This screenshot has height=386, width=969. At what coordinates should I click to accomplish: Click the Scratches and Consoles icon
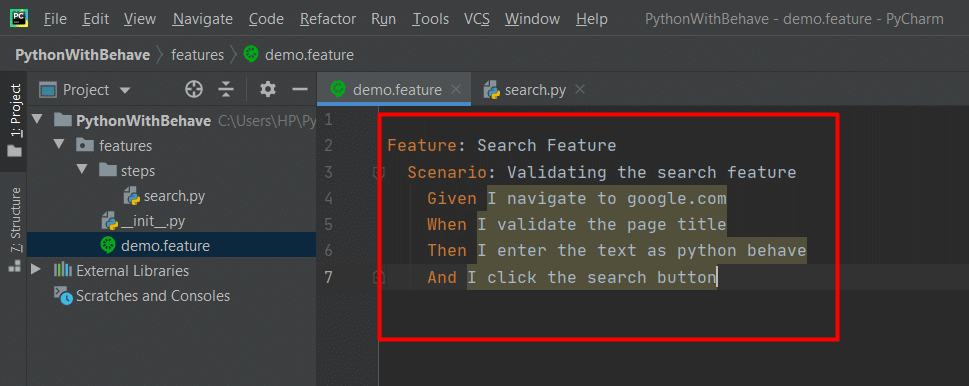pos(63,295)
